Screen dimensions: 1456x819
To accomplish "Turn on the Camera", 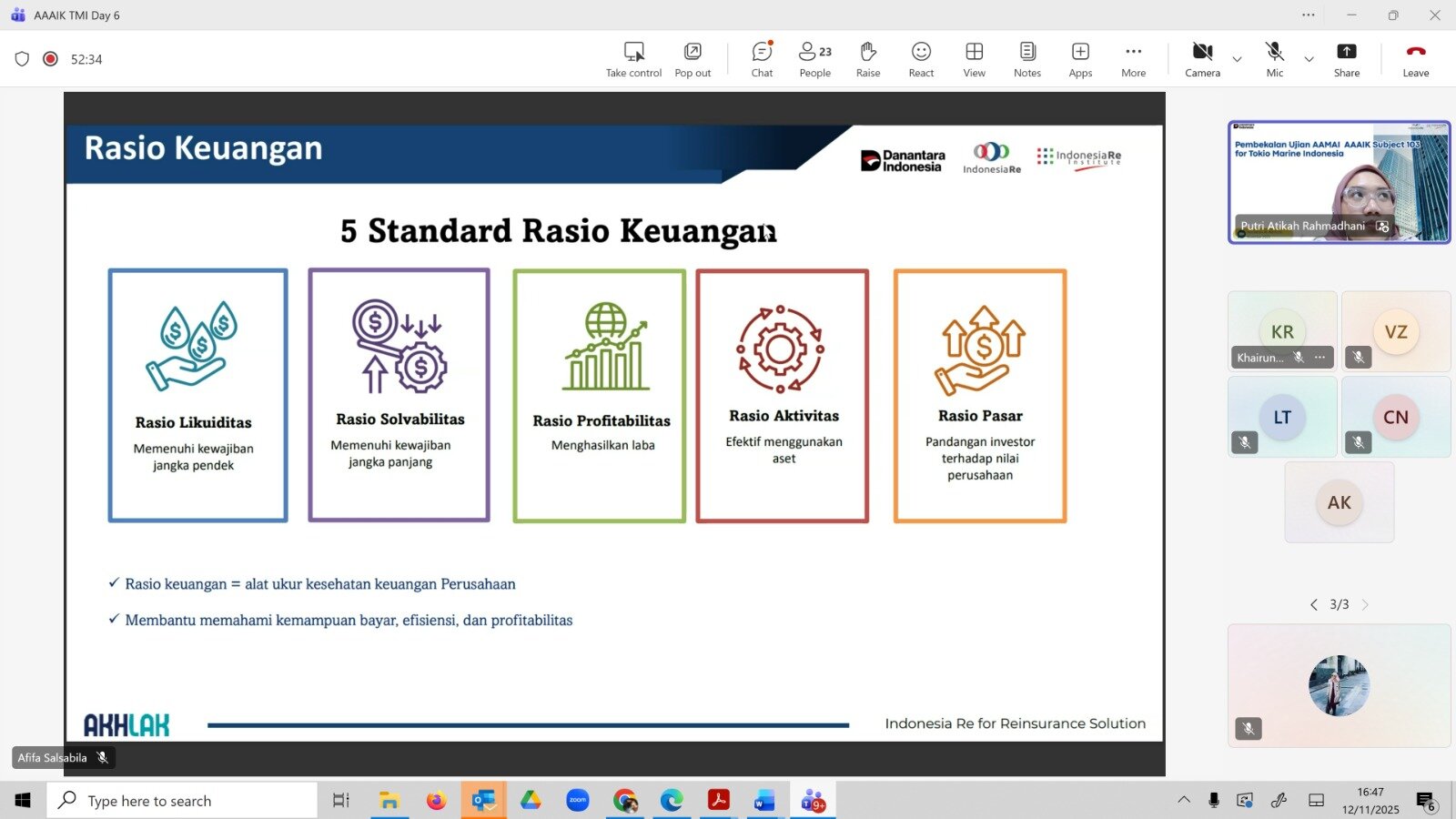I will [1202, 59].
